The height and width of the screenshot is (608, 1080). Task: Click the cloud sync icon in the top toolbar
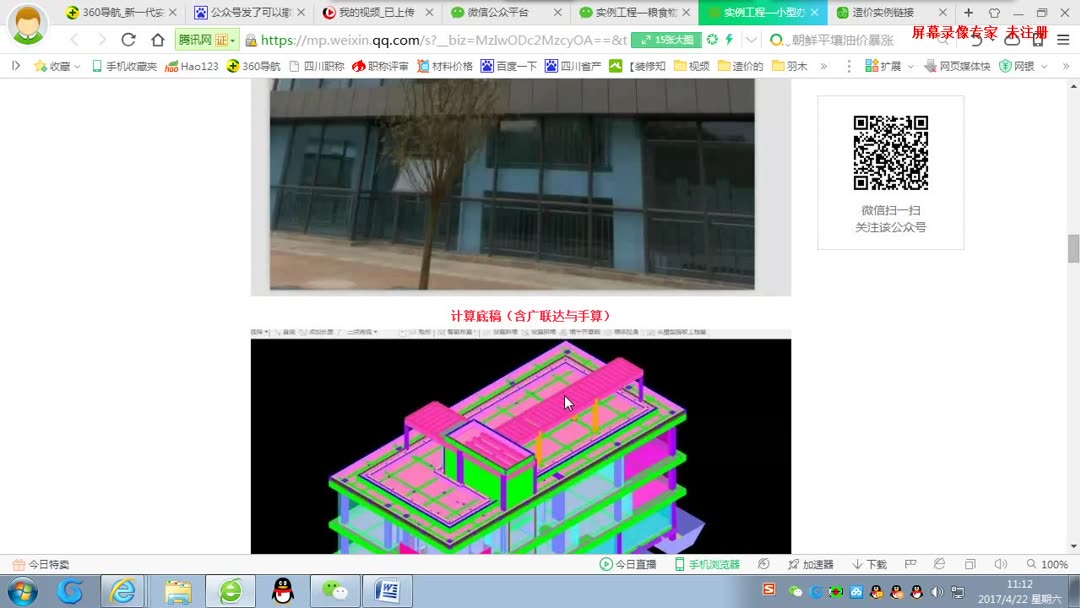[712, 40]
